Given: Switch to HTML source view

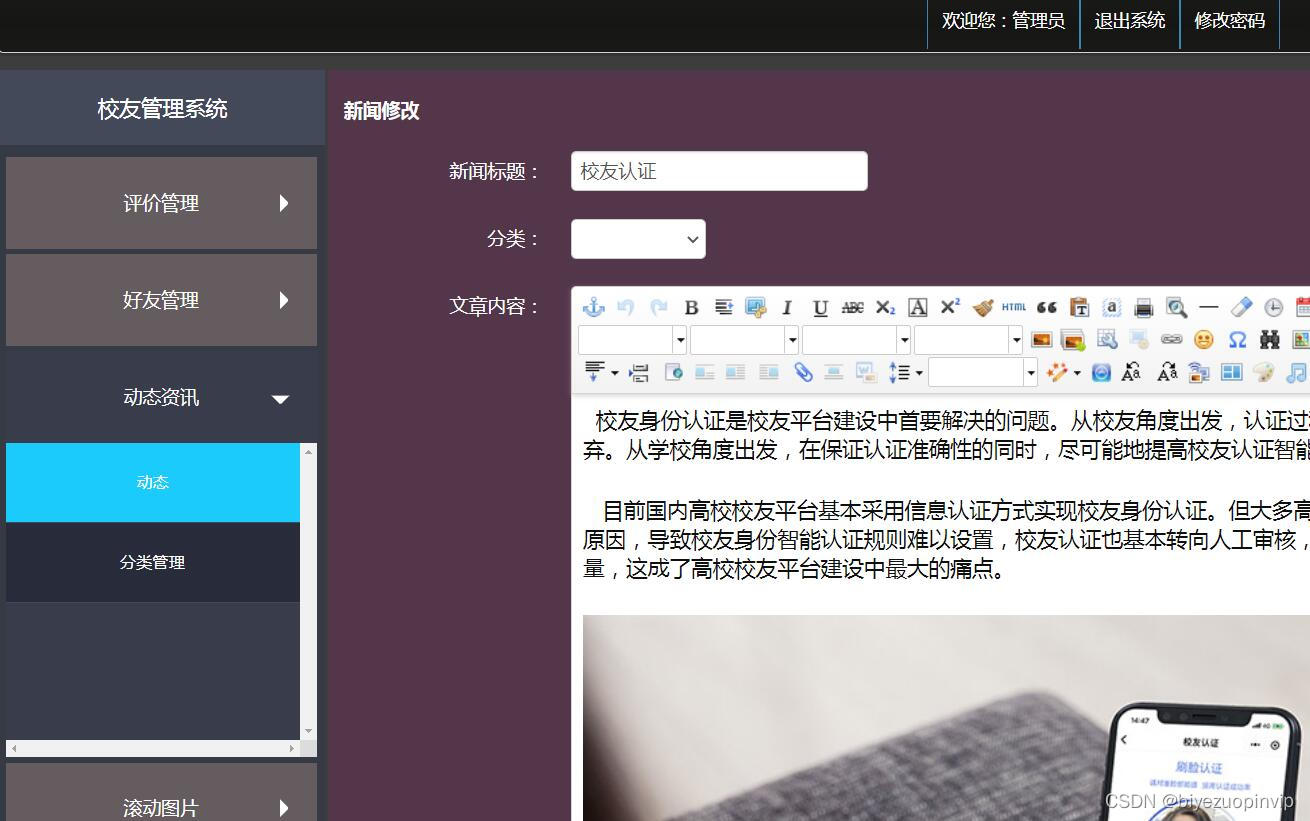Looking at the screenshot, I should click(1013, 307).
